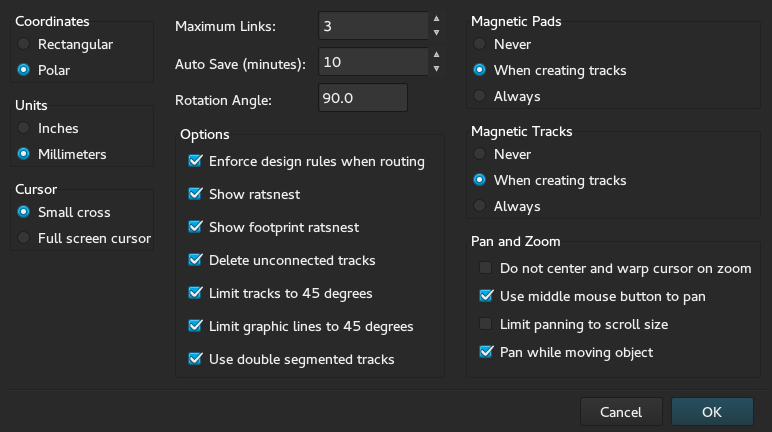Viewport: 772px width, 432px height.
Task: Increase Auto Save minutes with up arrow
Action: pos(436,54)
